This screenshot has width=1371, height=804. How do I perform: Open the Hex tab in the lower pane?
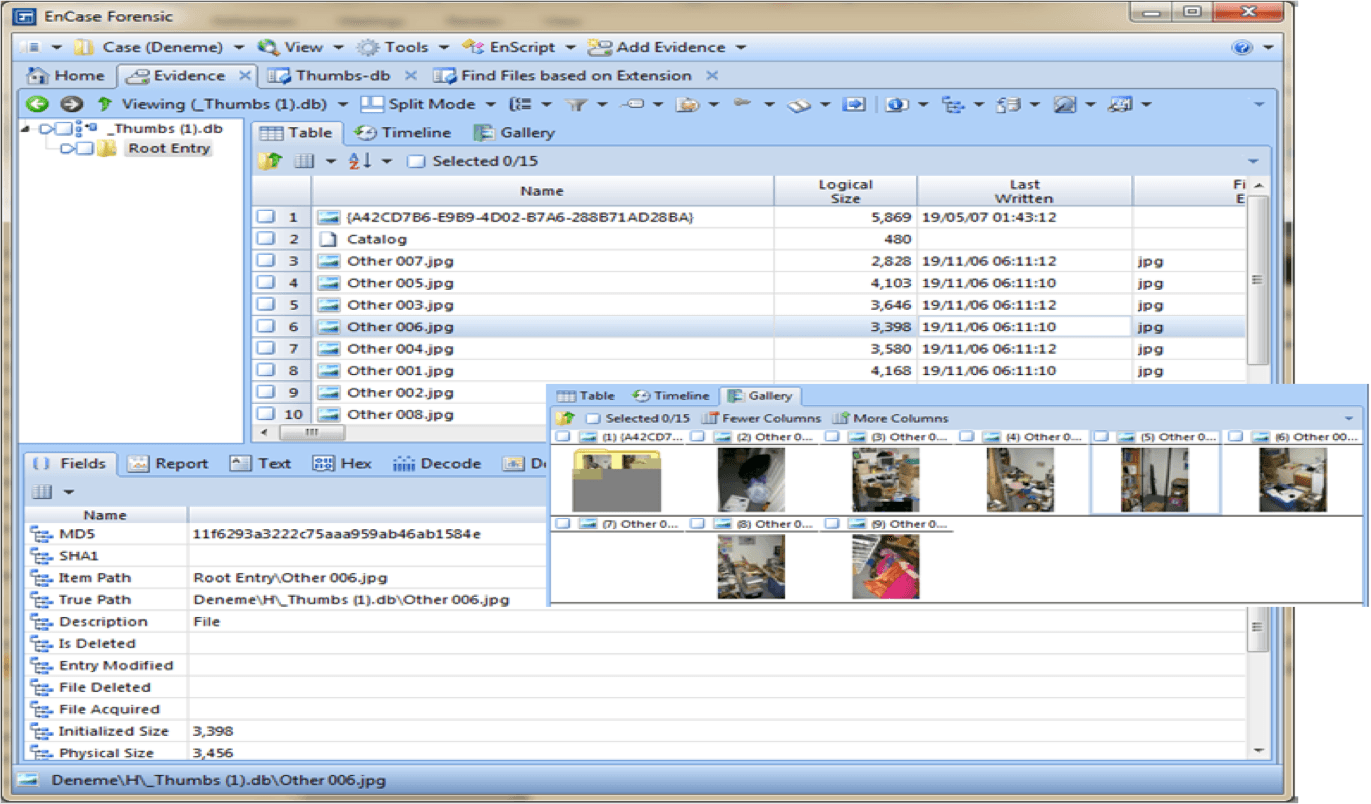343,463
